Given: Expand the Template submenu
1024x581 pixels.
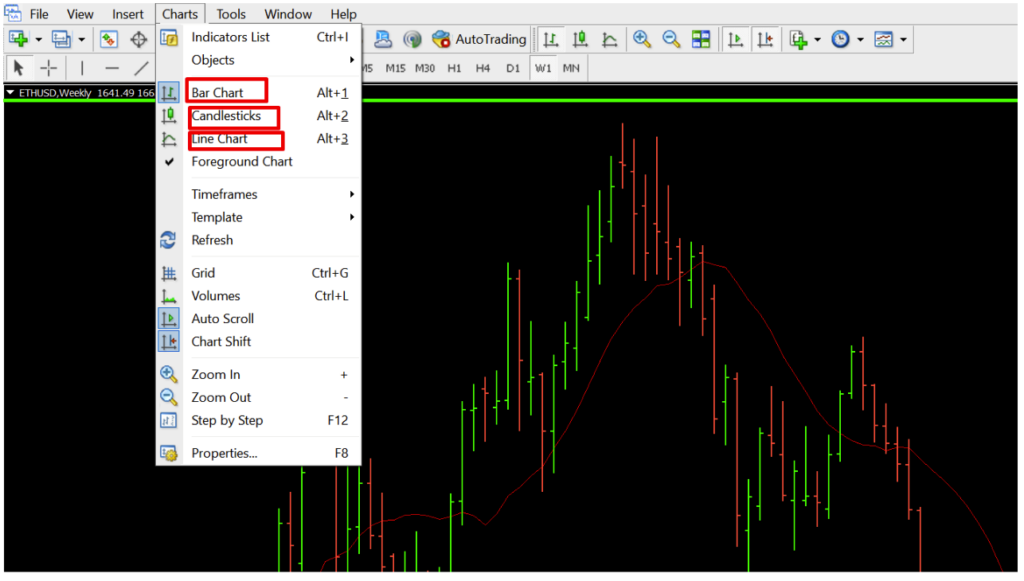Looking at the screenshot, I should tap(259, 217).
